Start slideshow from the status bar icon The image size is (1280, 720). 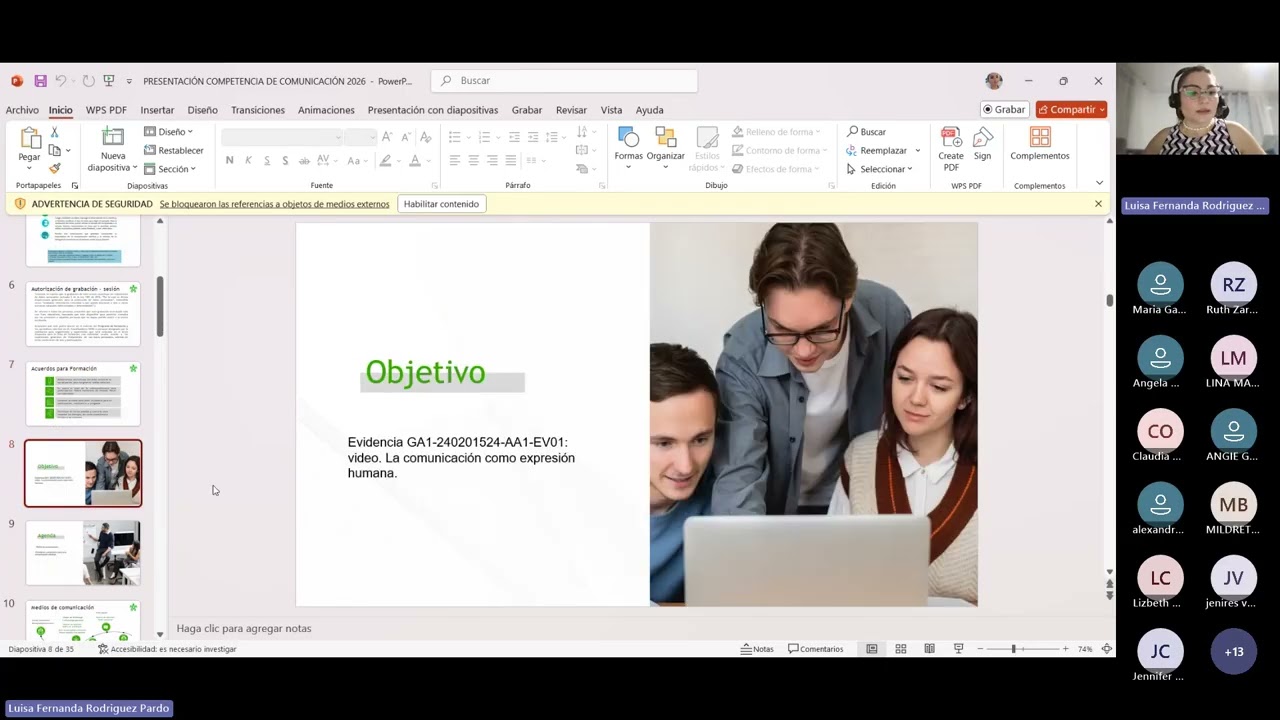[958, 649]
